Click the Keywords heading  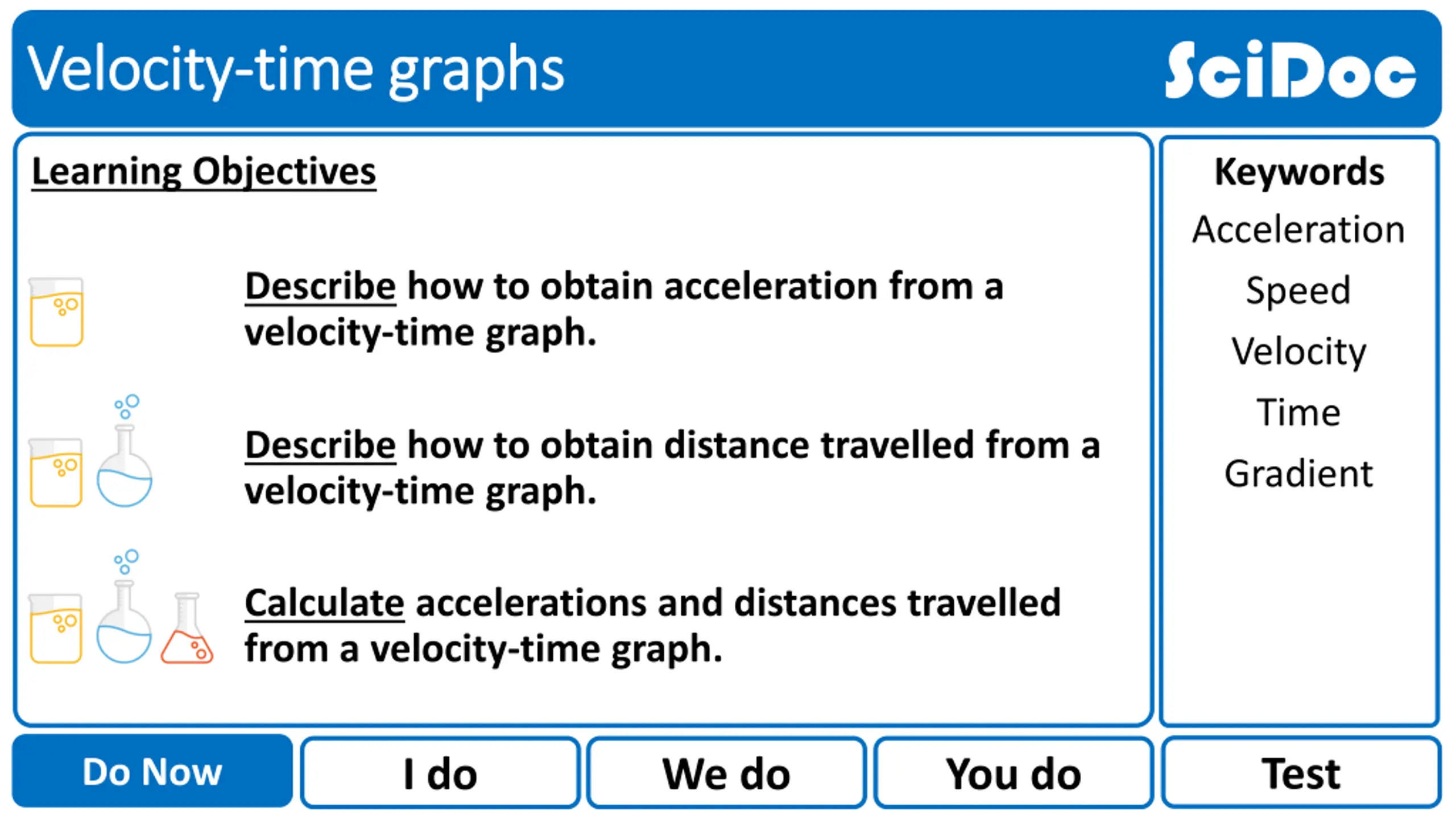1300,171
